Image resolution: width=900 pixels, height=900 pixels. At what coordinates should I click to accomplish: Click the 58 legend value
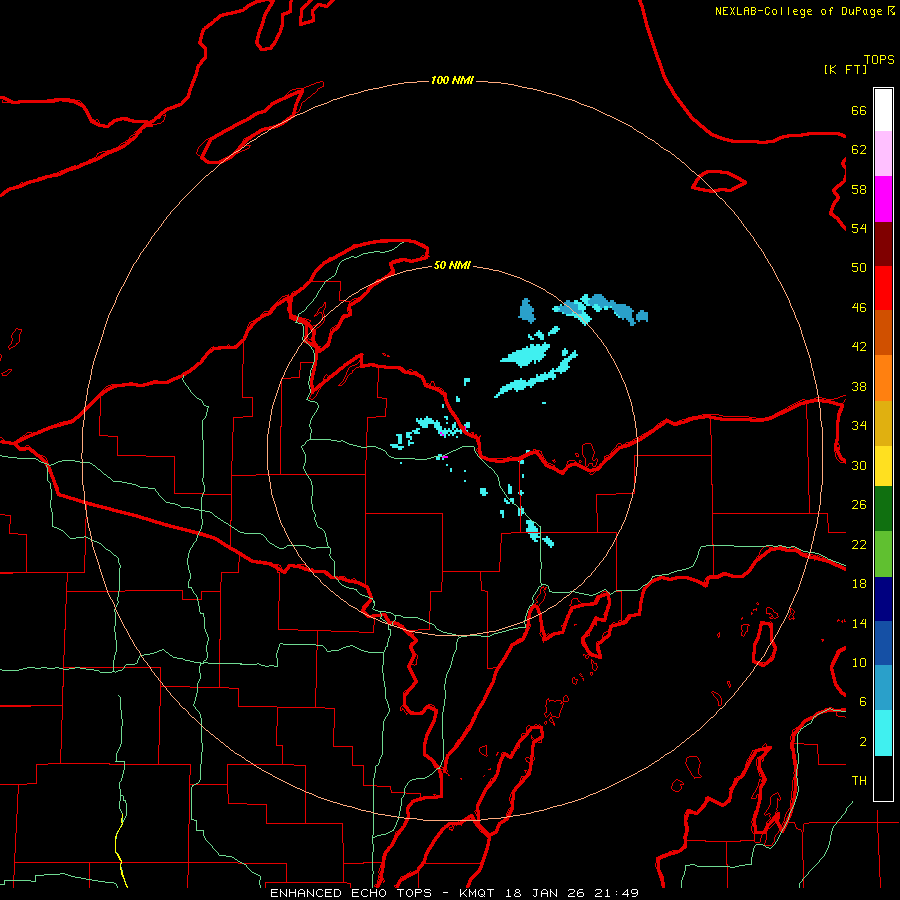click(859, 189)
